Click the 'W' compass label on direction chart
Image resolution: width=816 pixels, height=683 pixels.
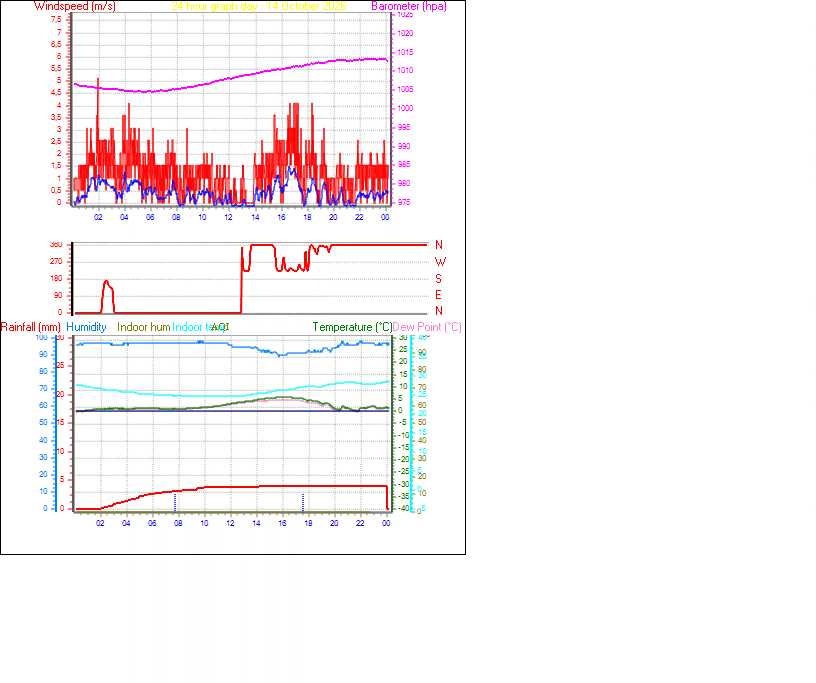point(440,262)
